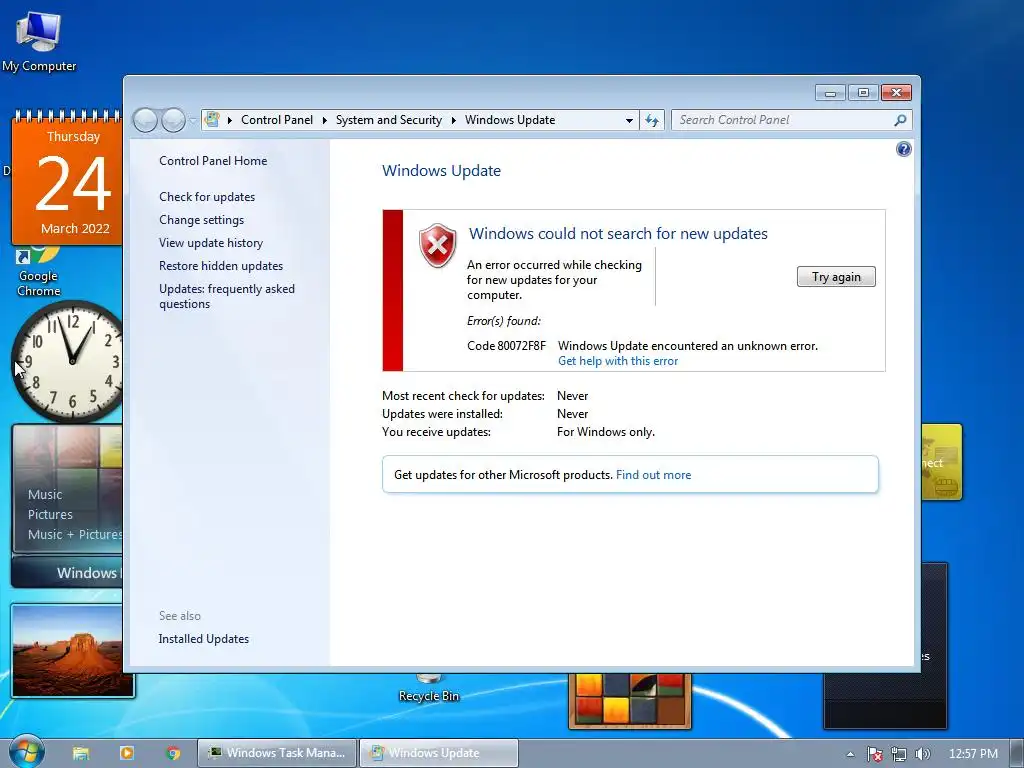Expand arrow after System and Security

coord(453,120)
